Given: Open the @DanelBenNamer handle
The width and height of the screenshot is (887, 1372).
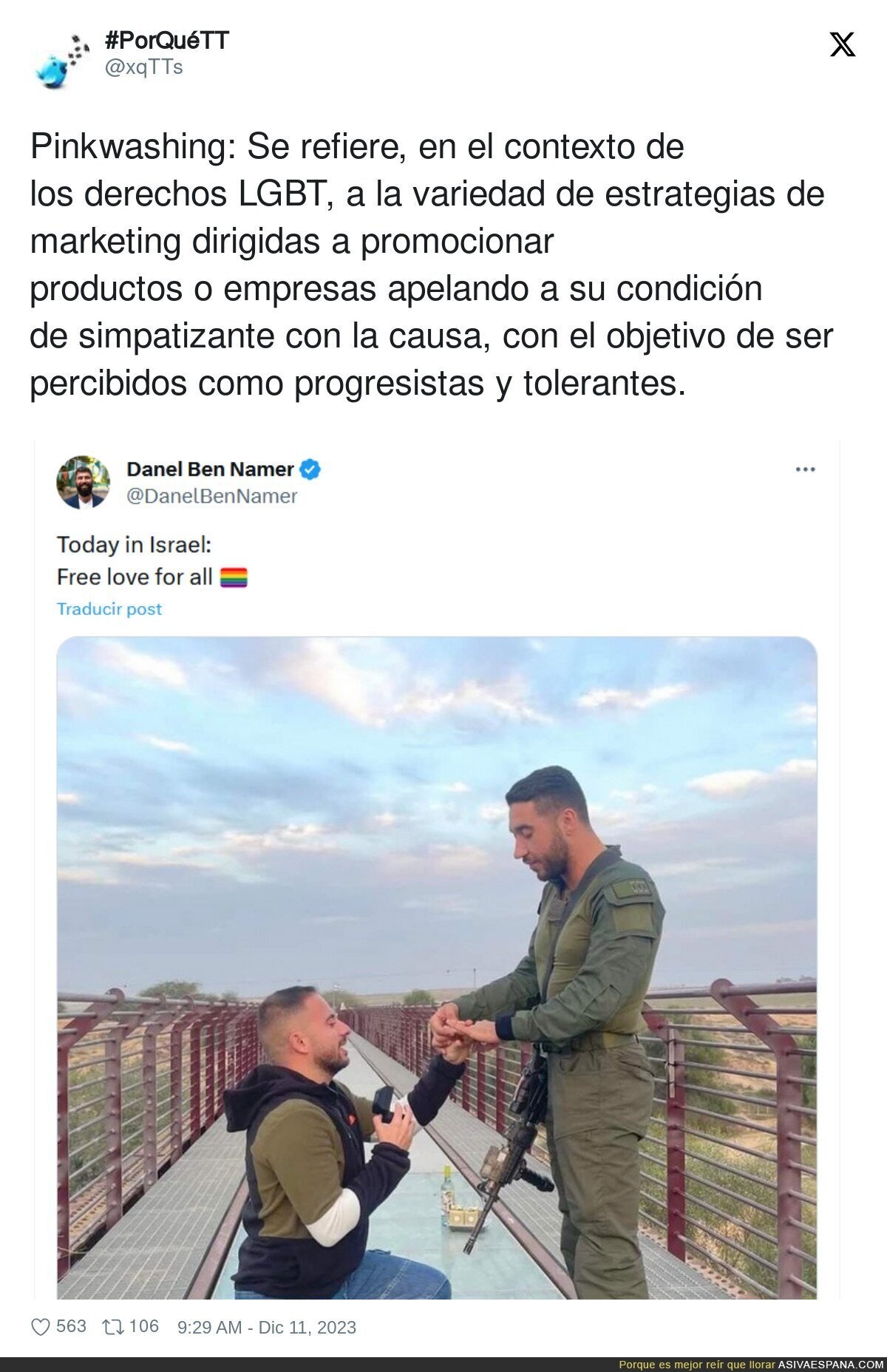Looking at the screenshot, I should [x=212, y=496].
